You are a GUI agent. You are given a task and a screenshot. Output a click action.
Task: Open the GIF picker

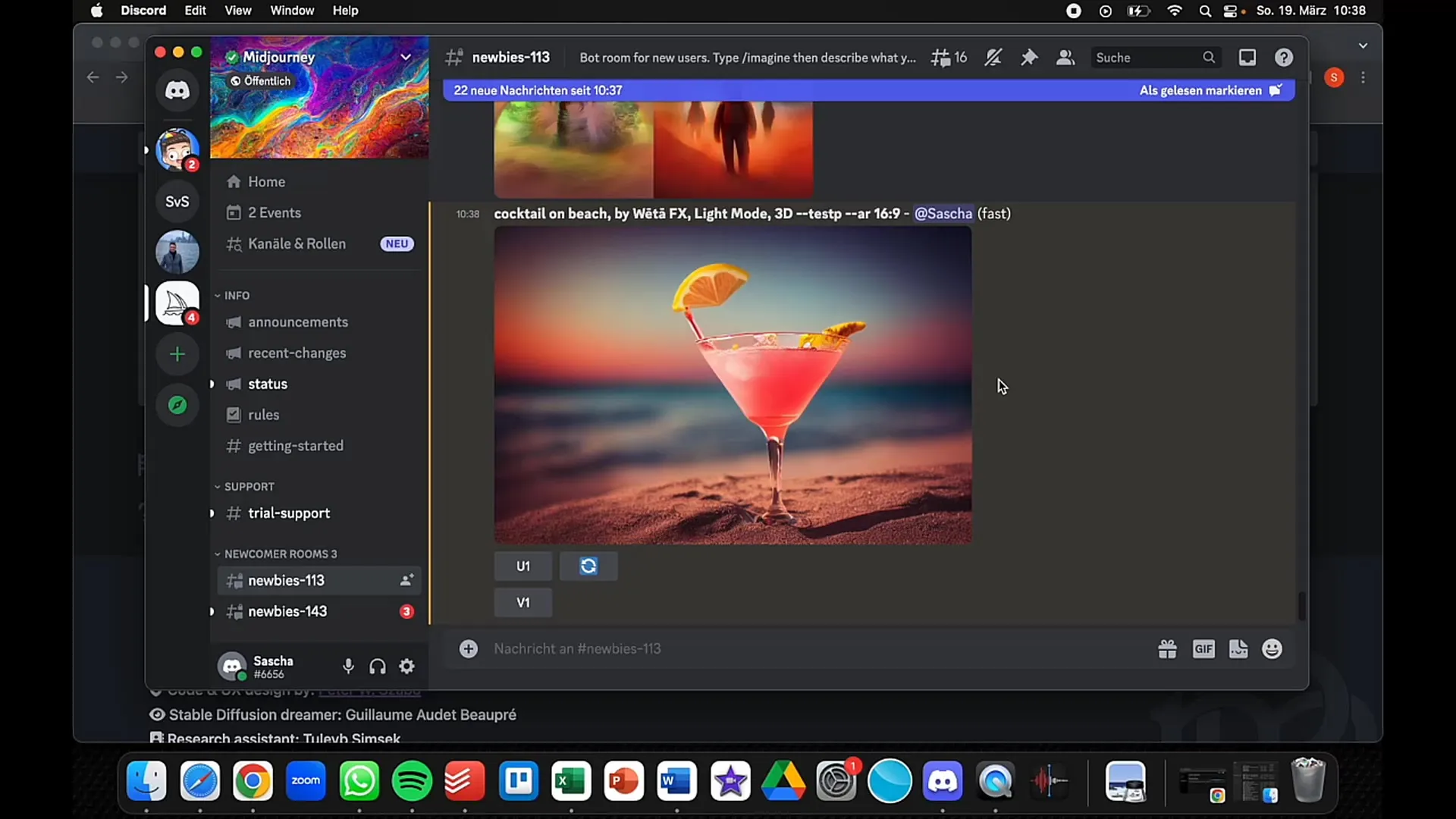pos(1203,649)
